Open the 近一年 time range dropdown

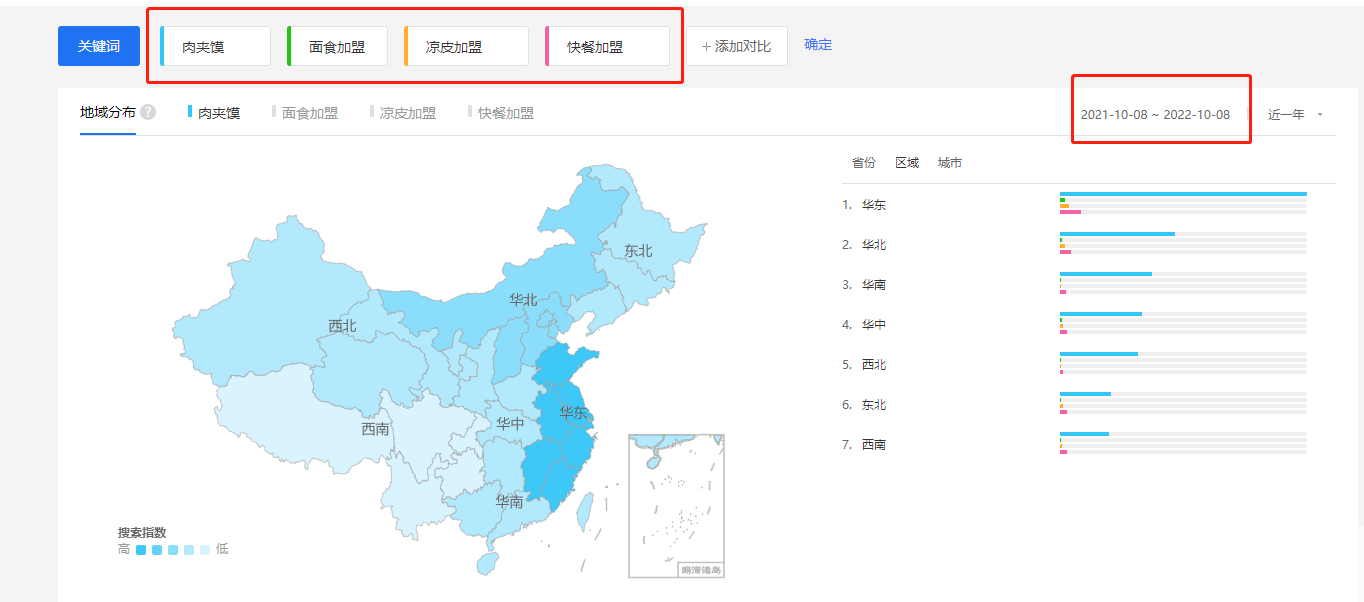pyautogui.click(x=1295, y=114)
